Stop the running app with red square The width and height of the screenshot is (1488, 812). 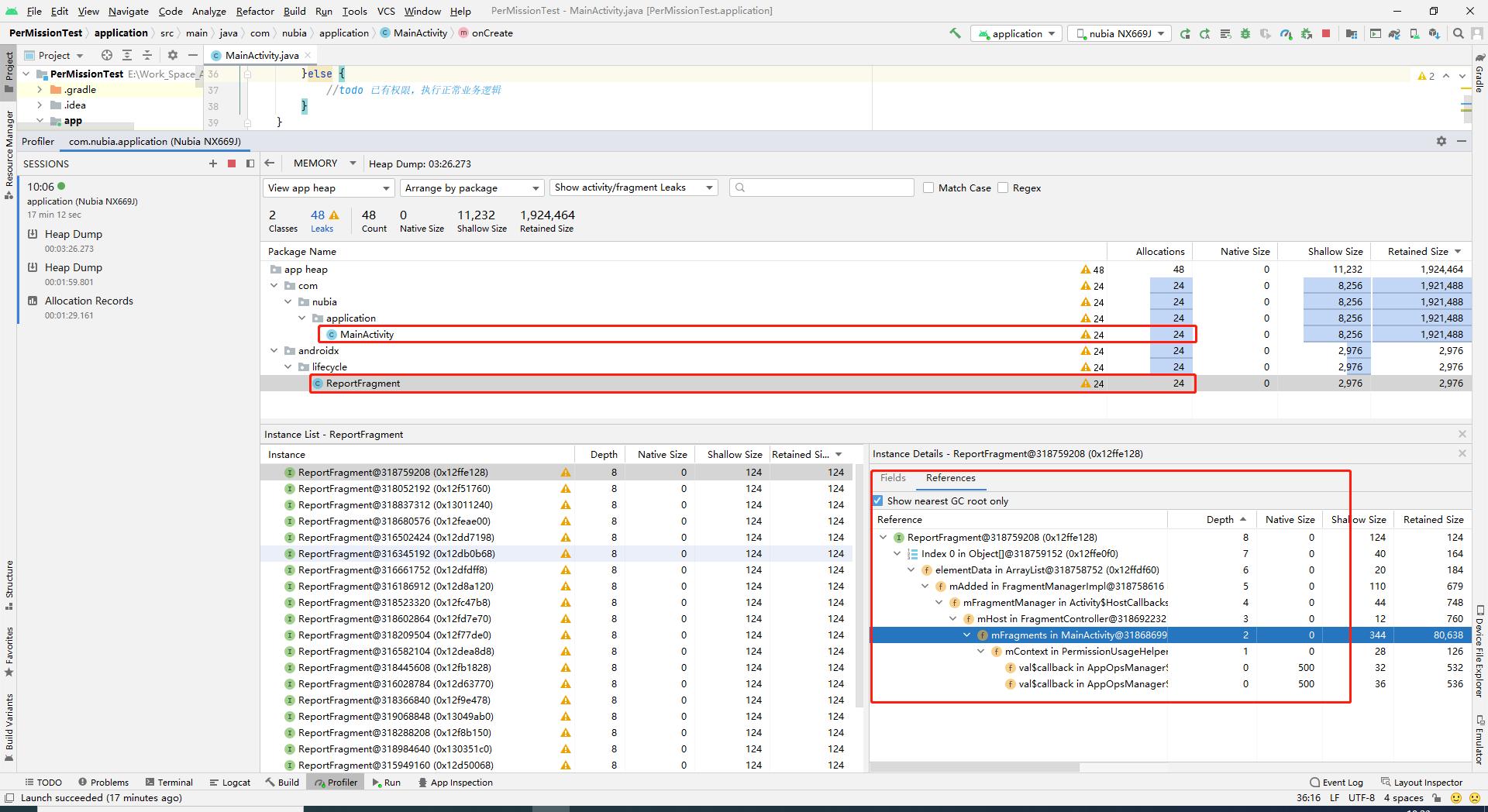coord(1326,34)
